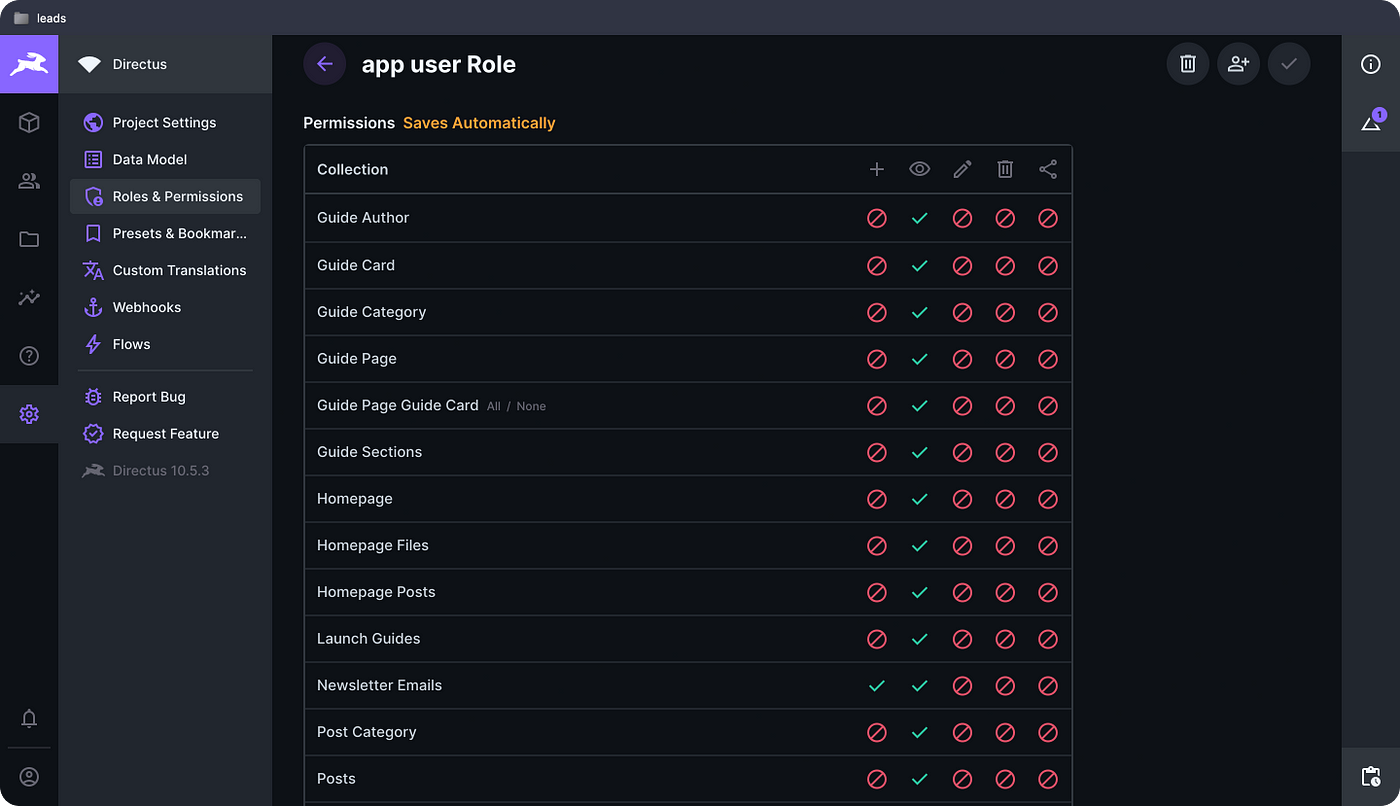Open the User Directory module
The height and width of the screenshot is (806, 1400).
click(x=29, y=181)
